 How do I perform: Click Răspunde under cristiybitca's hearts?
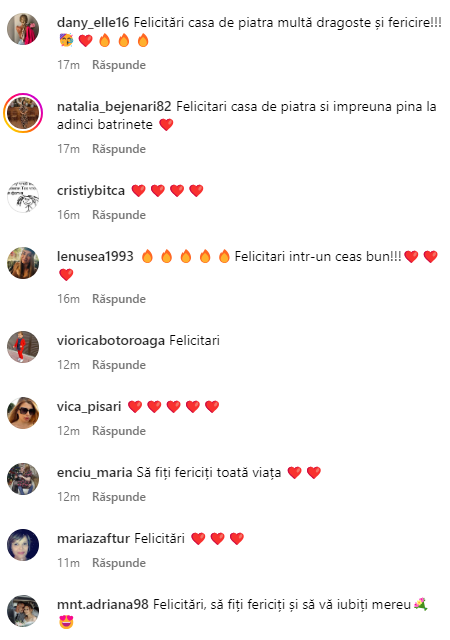[x=119, y=215]
